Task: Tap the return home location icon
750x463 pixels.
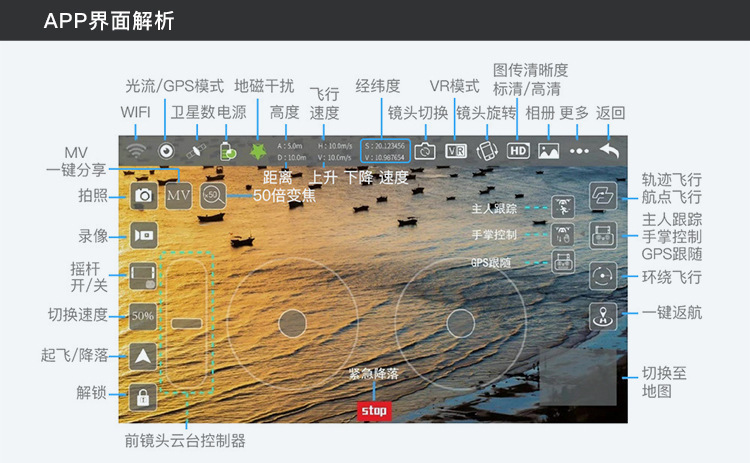Action: click(603, 316)
